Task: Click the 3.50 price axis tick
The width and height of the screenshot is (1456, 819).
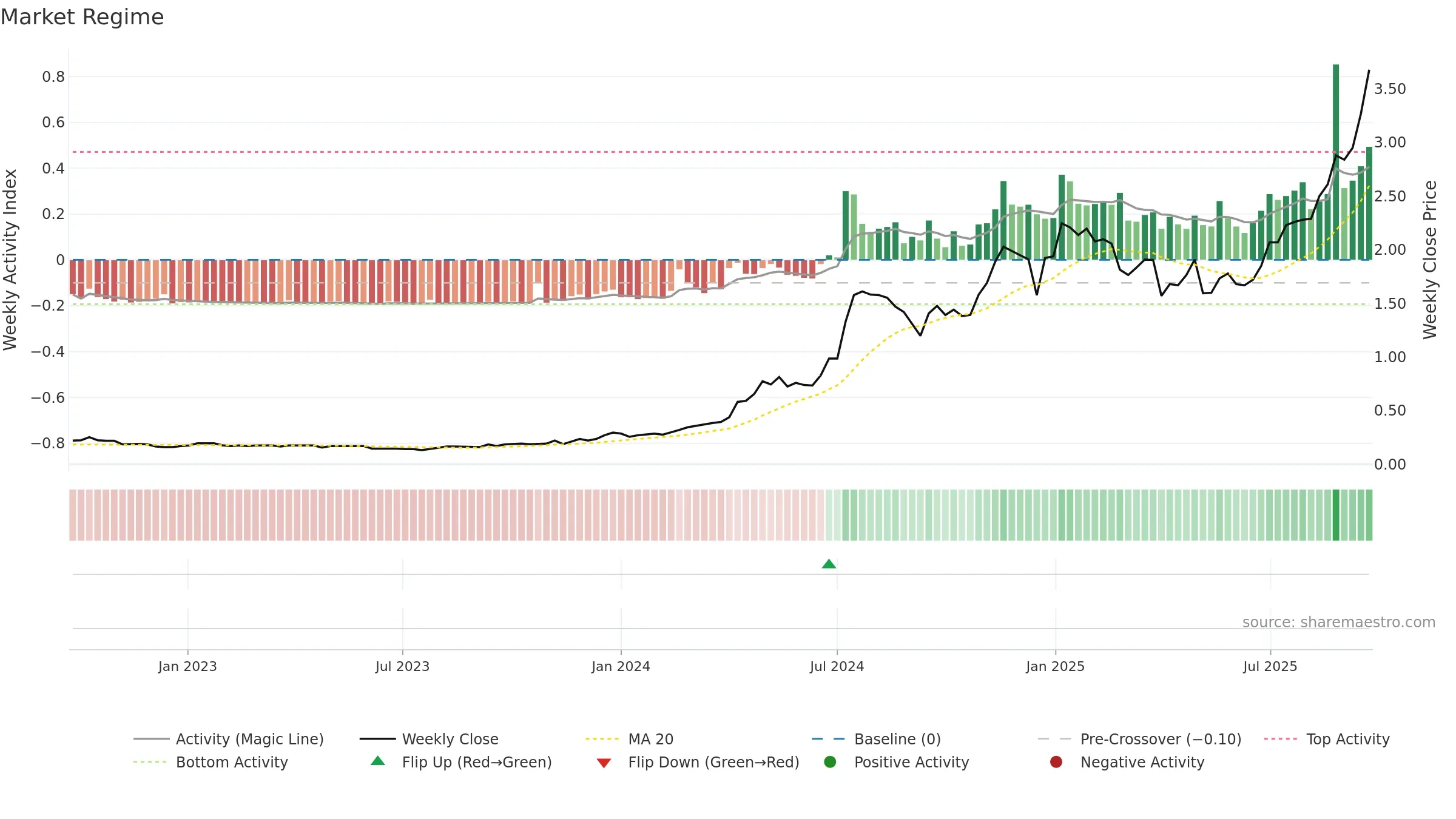Action: [1390, 89]
